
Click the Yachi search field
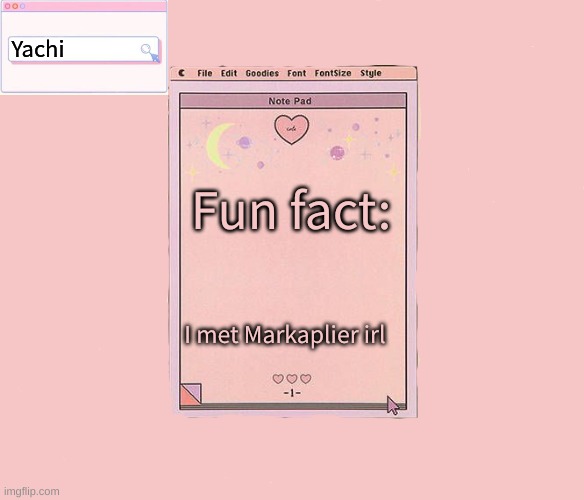84,49
